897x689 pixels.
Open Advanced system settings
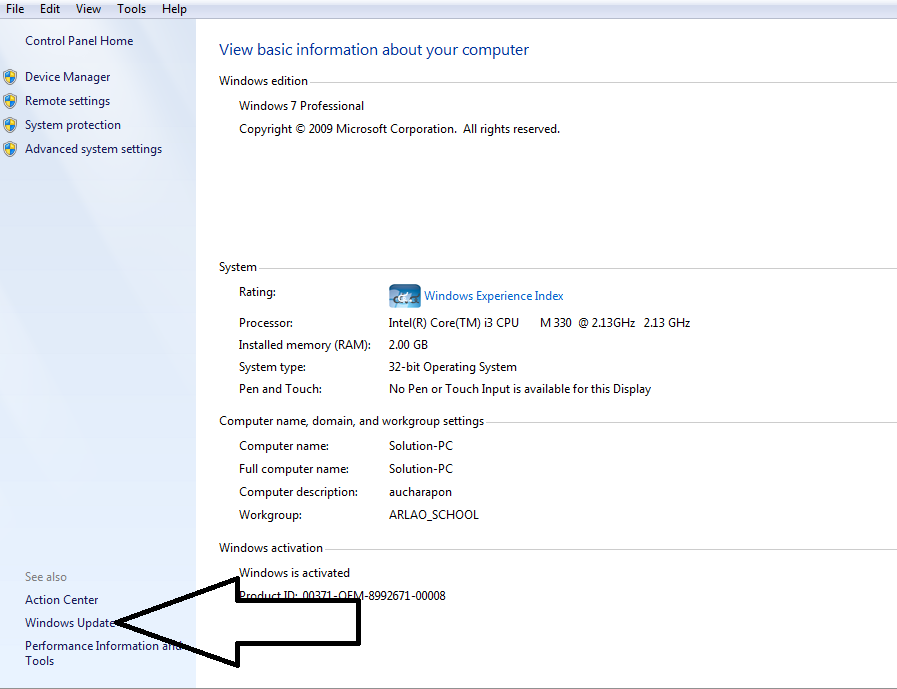(x=93, y=149)
